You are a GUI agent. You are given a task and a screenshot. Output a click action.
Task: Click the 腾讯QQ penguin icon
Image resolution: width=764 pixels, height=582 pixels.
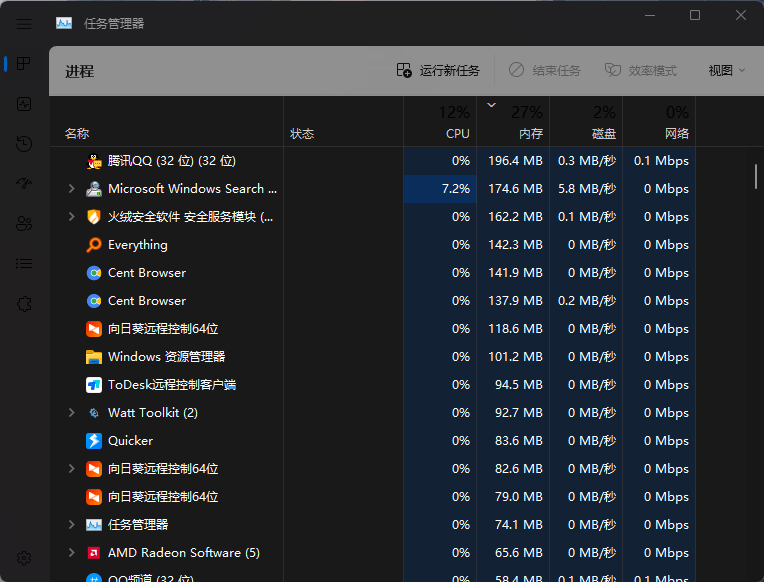[94, 161]
